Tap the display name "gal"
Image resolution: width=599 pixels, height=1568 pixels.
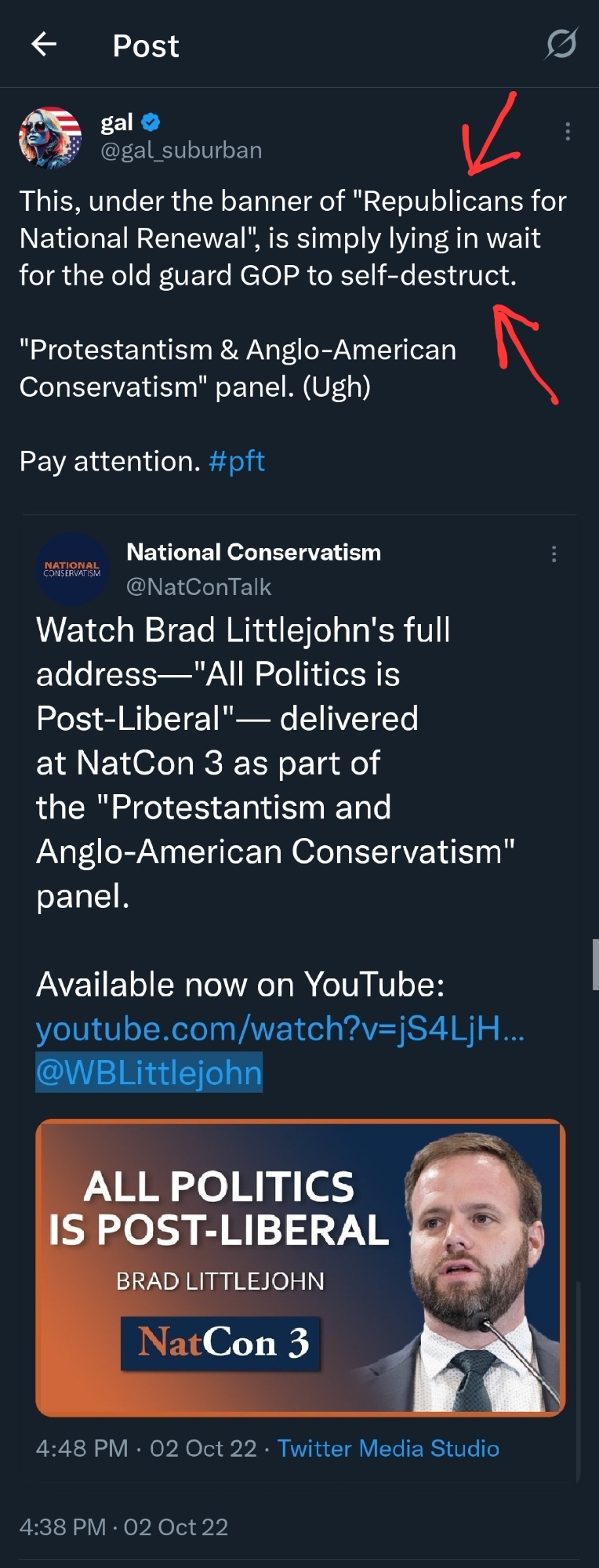(117, 122)
